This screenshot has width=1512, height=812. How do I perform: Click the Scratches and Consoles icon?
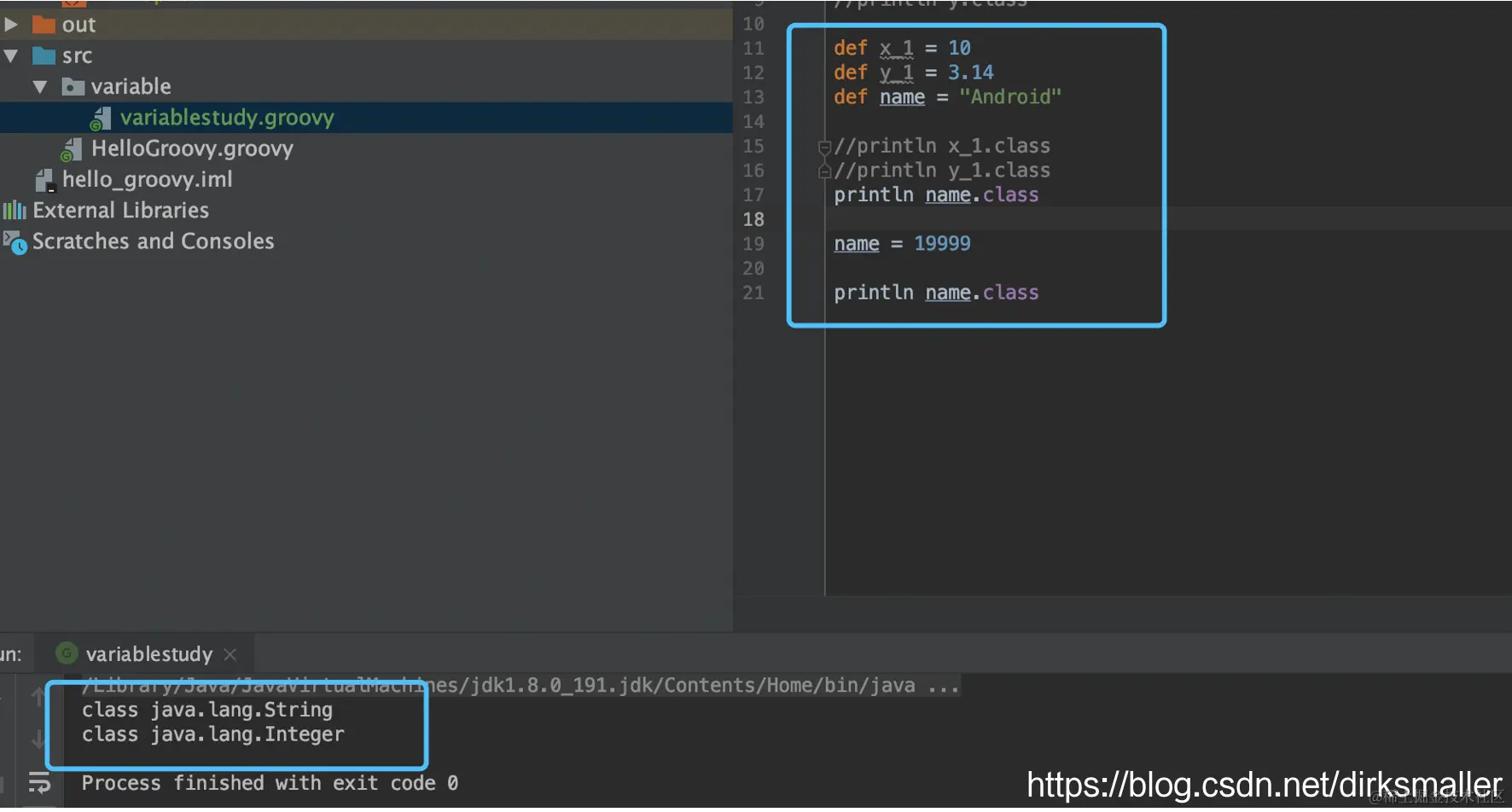[x=15, y=242]
